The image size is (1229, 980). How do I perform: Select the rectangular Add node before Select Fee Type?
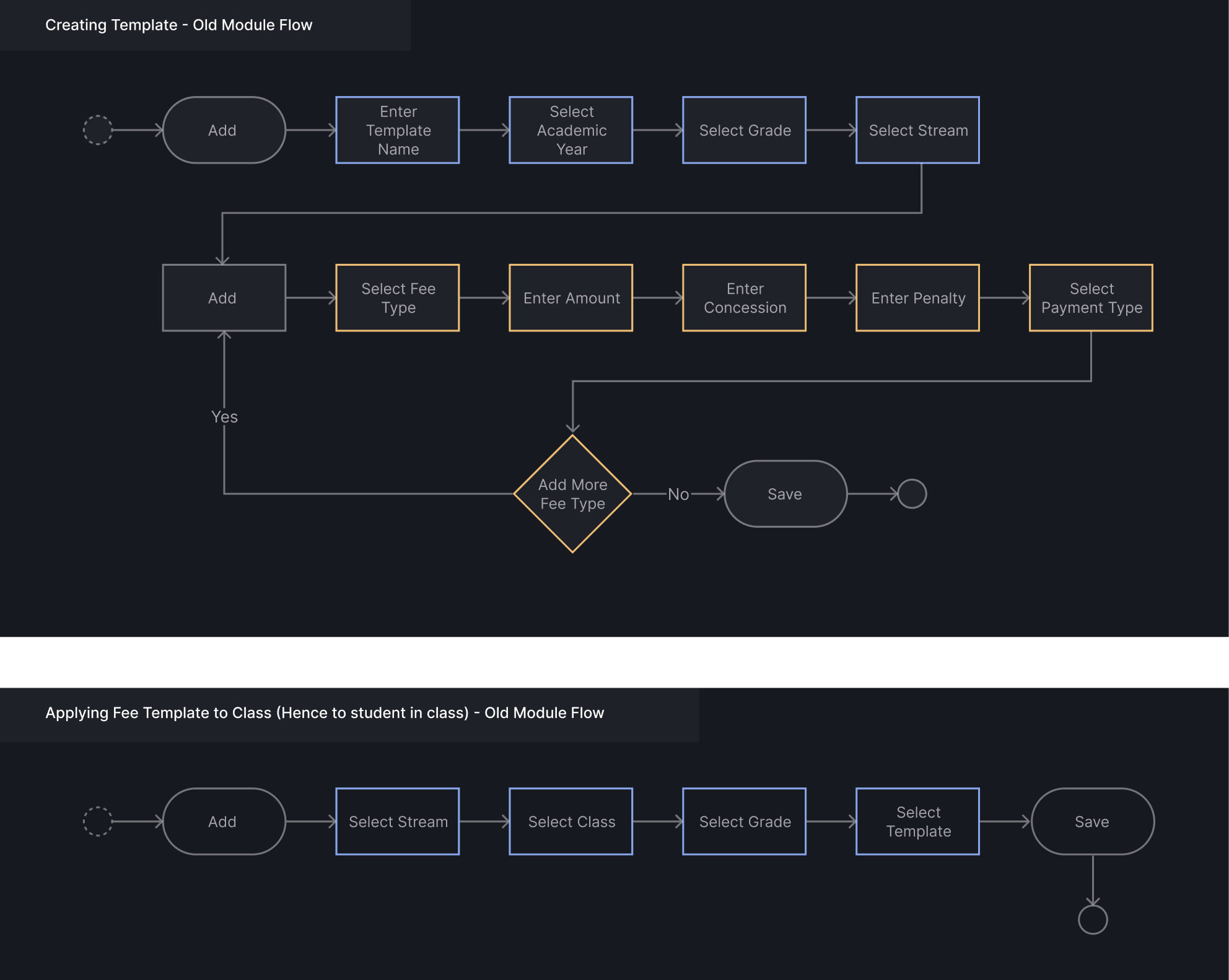(x=224, y=298)
